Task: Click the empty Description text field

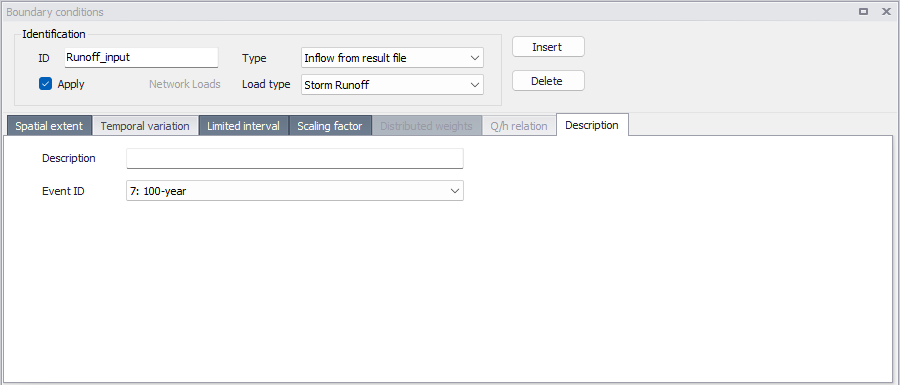Action: pos(294,158)
